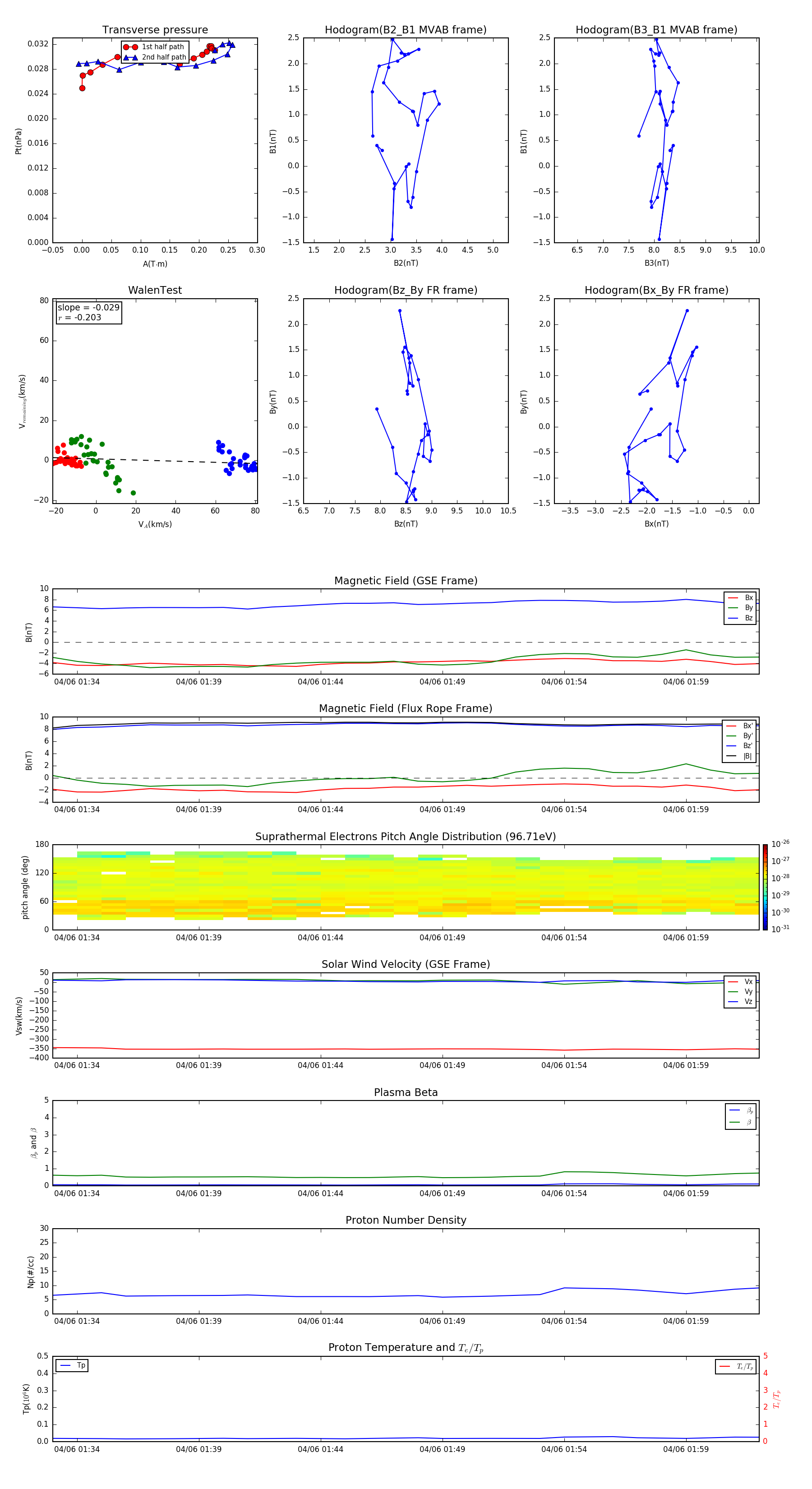Click the 'Hodogram(Bx_By FR frame)' title
Screen dimensions: 812x1489
(x=656, y=290)
